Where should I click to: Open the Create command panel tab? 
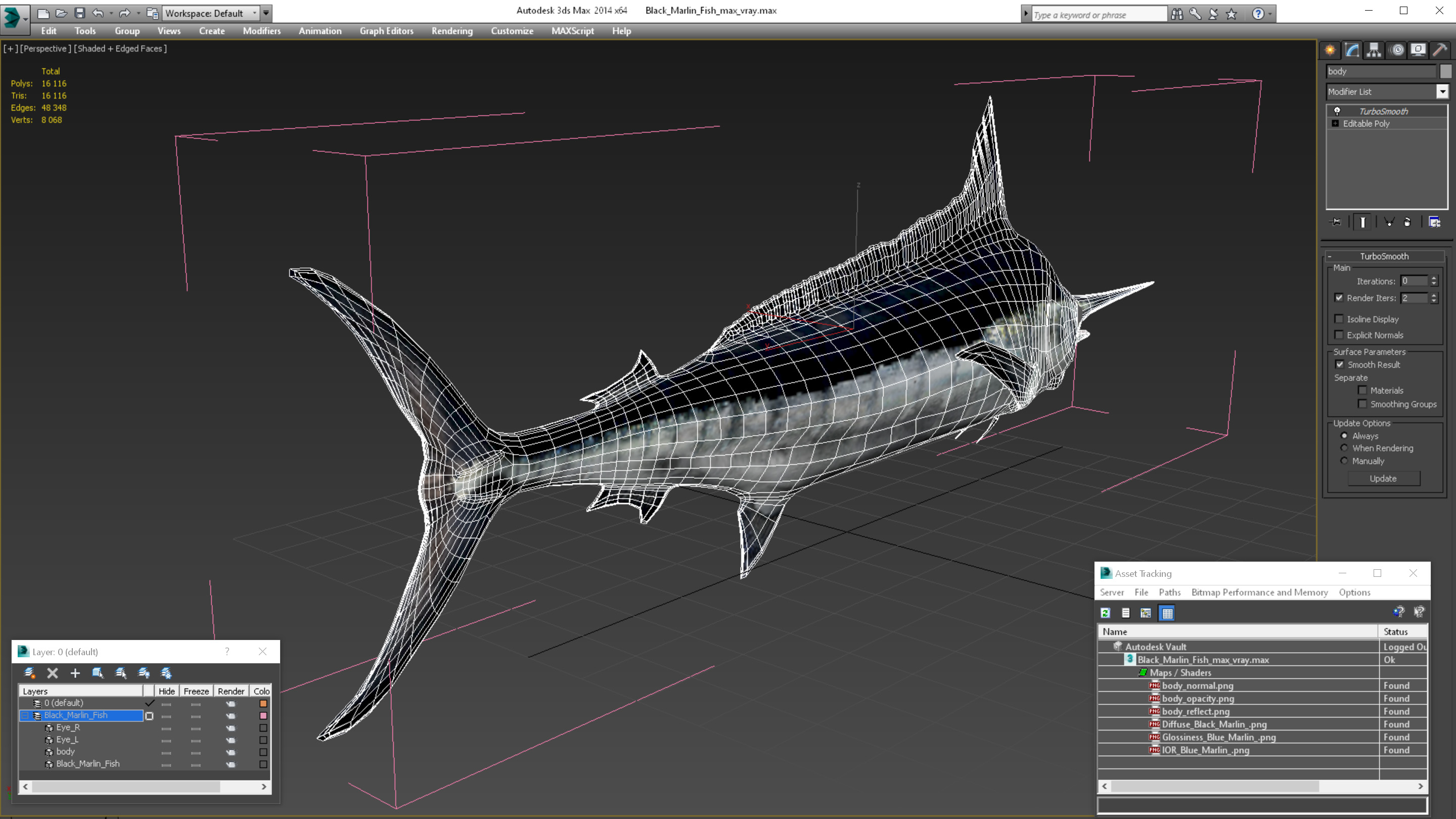point(1330,50)
